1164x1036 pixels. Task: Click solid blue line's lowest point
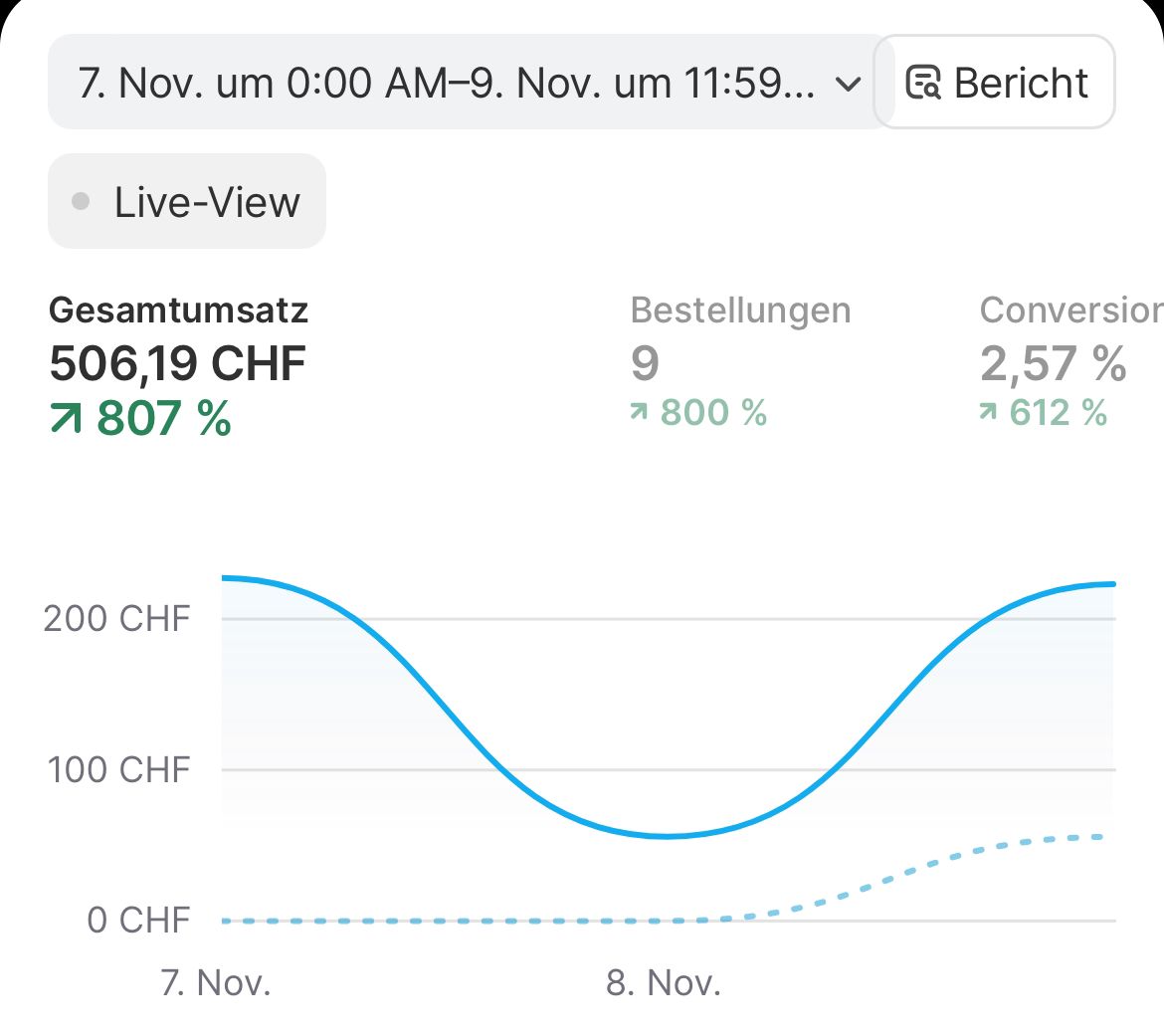(x=668, y=836)
